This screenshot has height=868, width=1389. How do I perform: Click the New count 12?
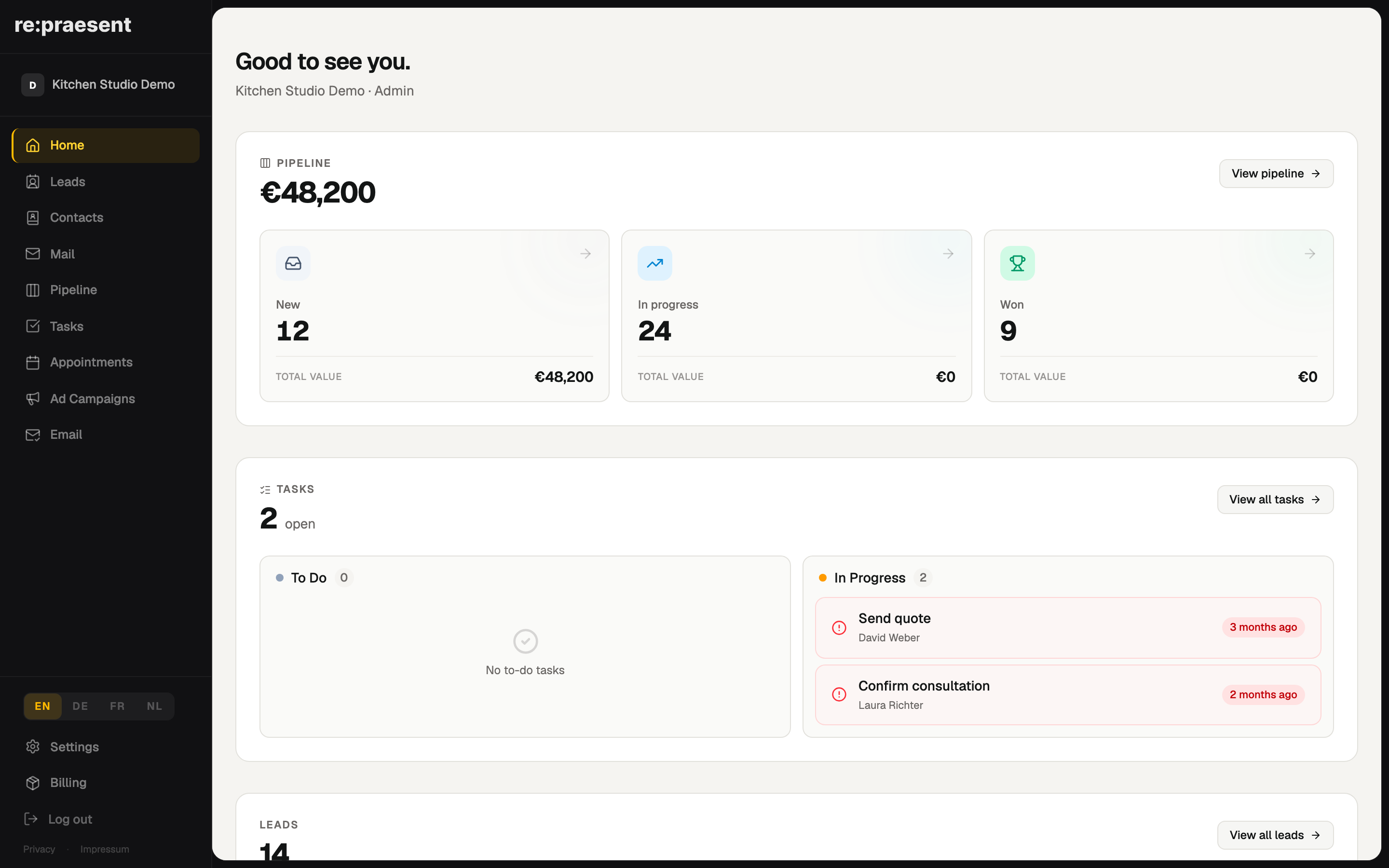(293, 331)
